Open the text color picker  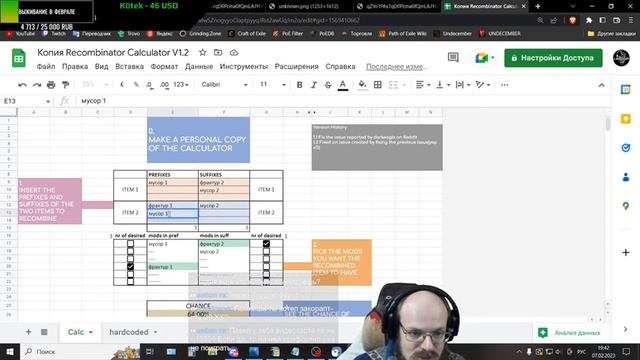coord(343,85)
